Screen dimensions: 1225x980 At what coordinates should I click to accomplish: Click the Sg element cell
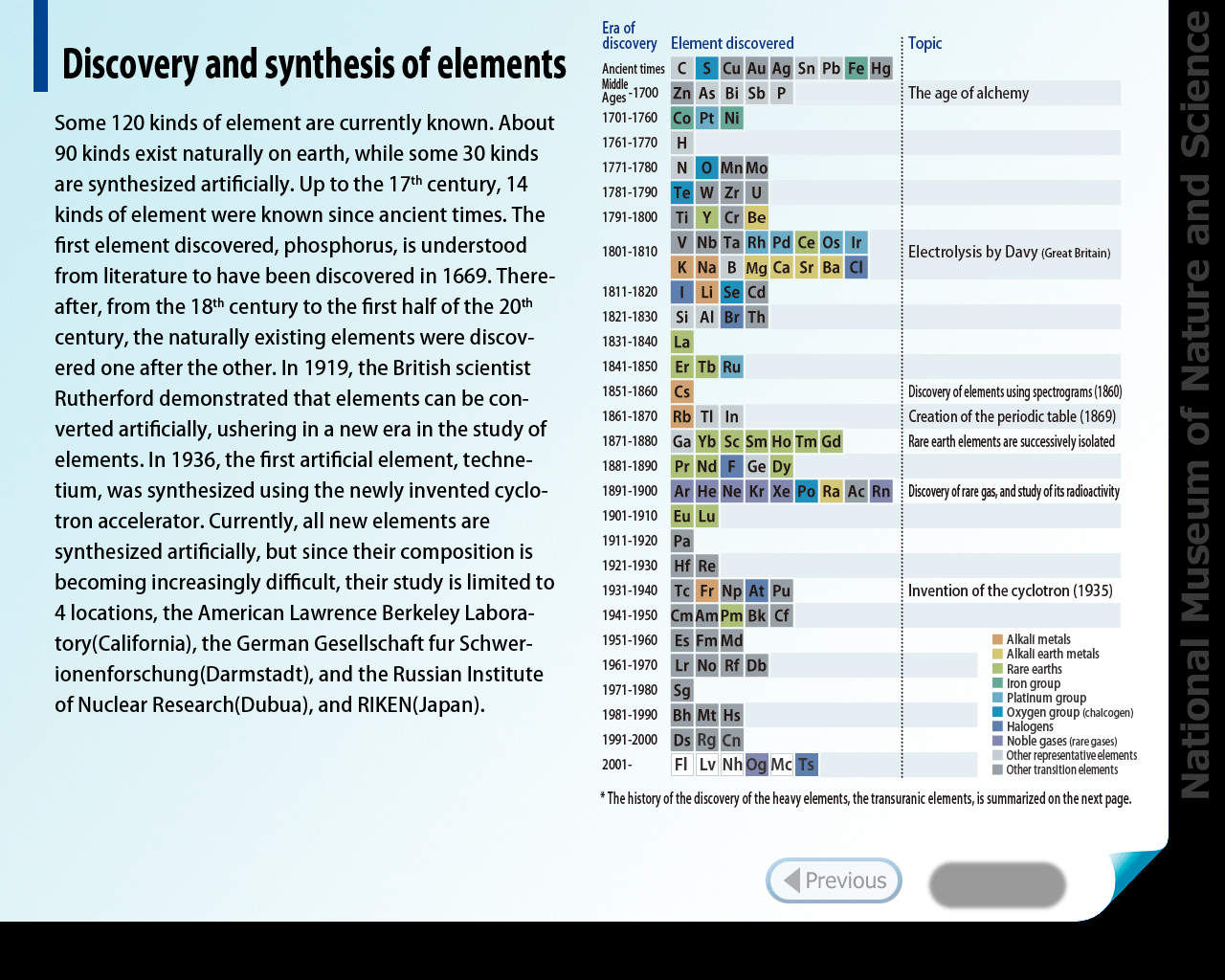(681, 690)
